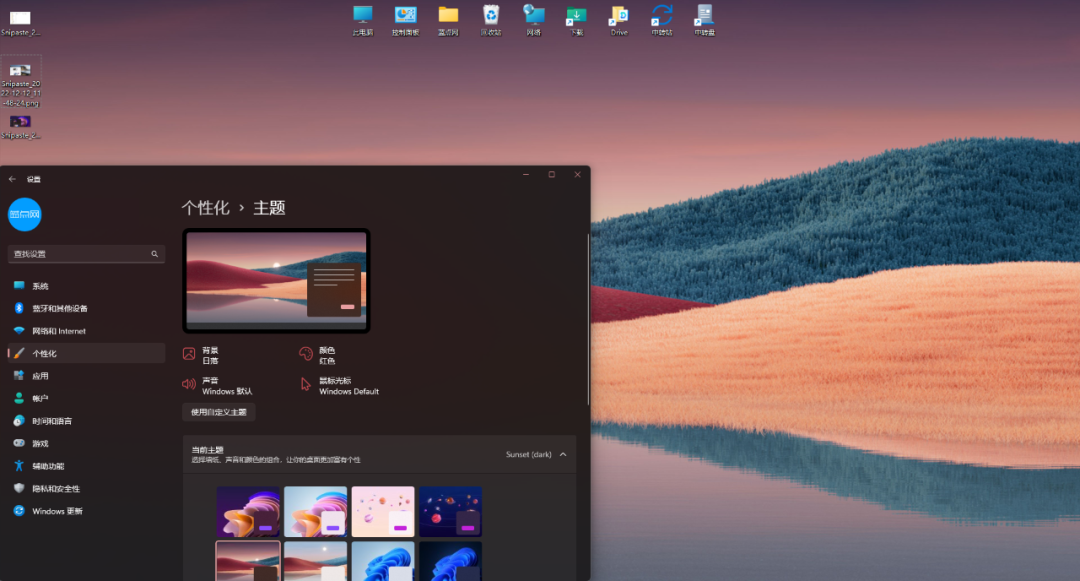The image size is (1080, 581).
Task: Click the magnifier icon in 查找设置 box
Action: [x=154, y=254]
